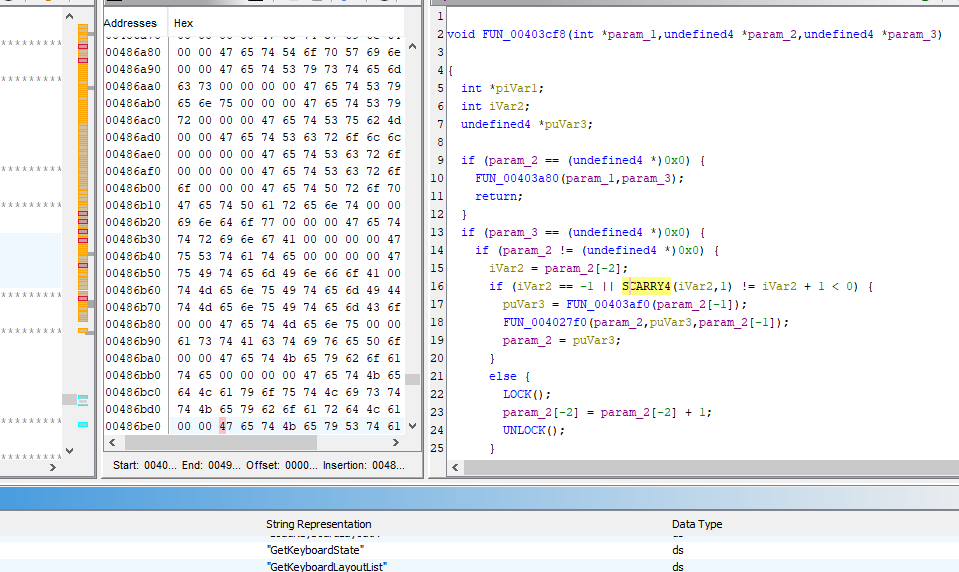Screen dimensions: 959x572
Task: Click the listing panel scroll right arrow
Action: 53,467
